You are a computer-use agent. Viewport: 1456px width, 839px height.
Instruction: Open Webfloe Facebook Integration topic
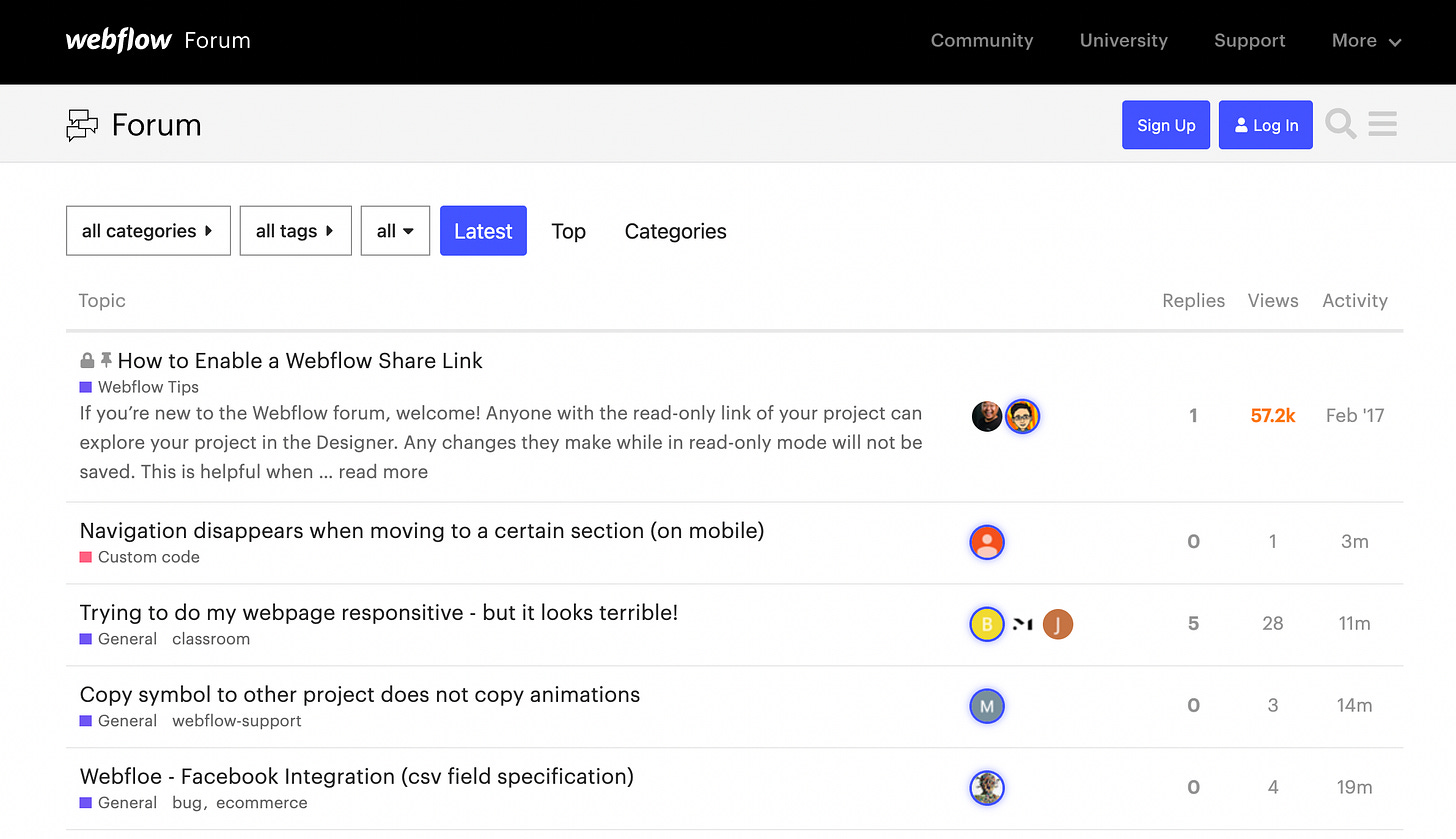357,777
